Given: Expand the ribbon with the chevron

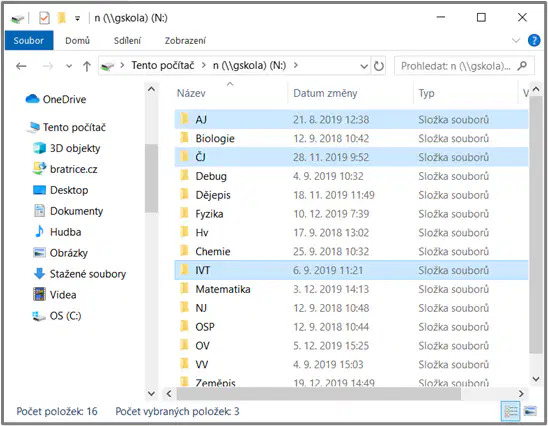Looking at the screenshot, I should point(516,41).
